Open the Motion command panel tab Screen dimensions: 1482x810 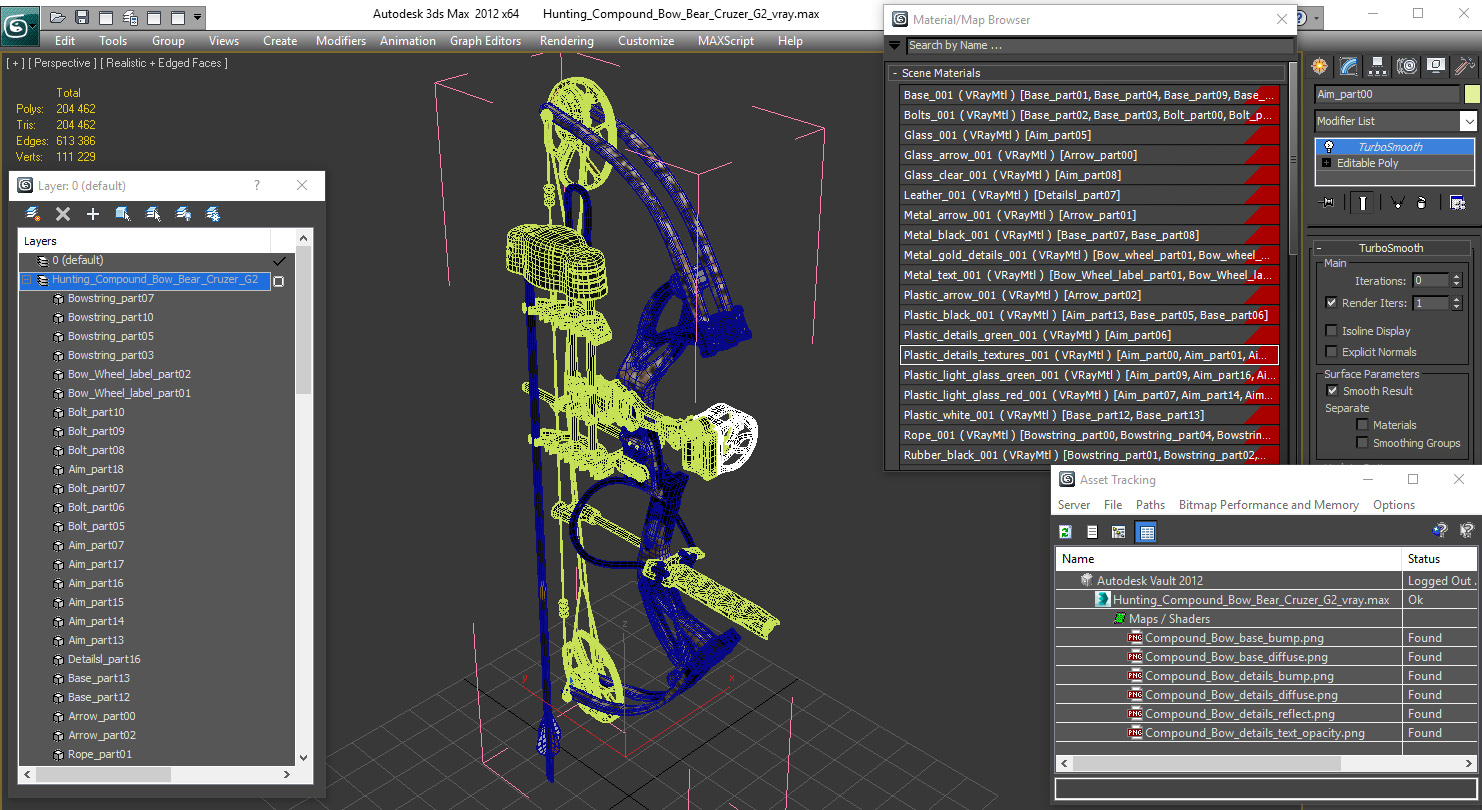pyautogui.click(x=1407, y=66)
